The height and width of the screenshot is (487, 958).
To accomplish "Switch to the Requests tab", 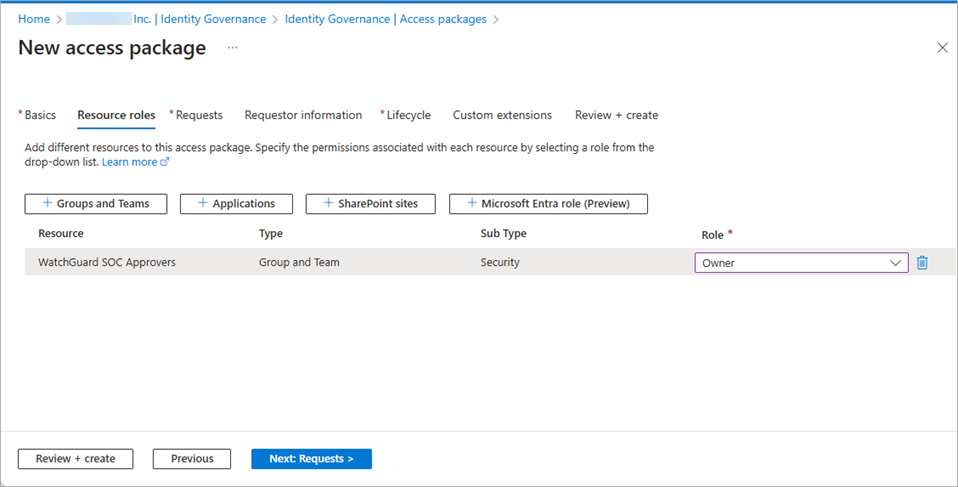I will click(x=199, y=115).
